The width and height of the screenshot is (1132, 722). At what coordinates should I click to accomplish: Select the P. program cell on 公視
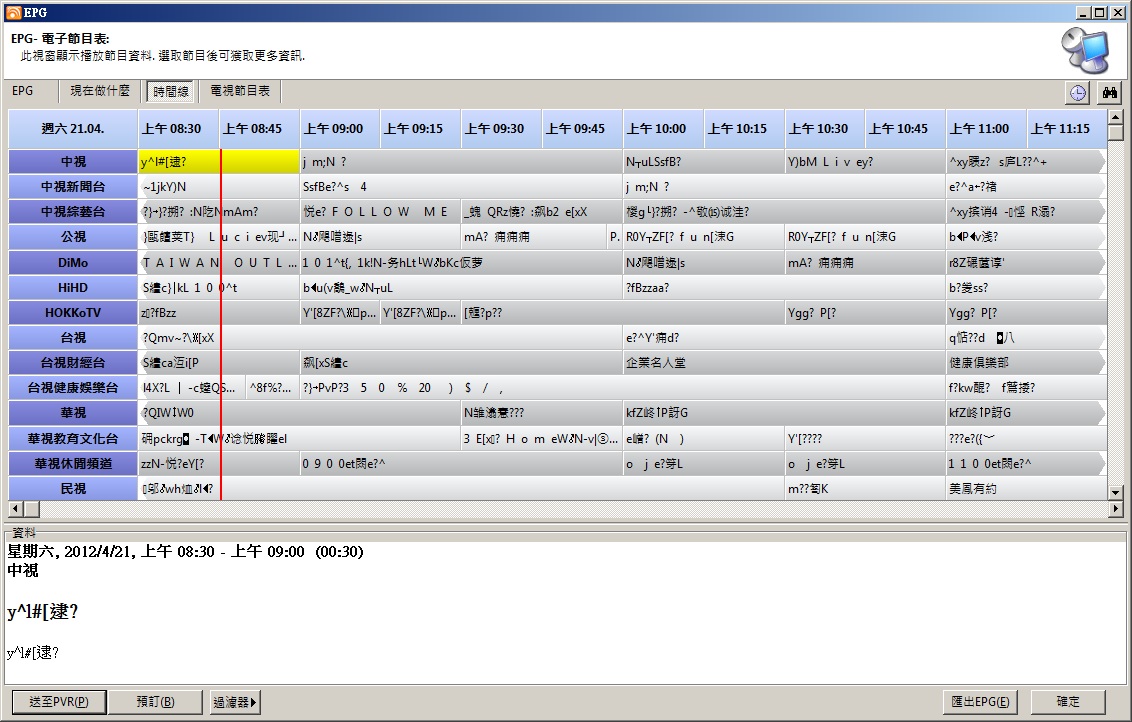click(614, 237)
